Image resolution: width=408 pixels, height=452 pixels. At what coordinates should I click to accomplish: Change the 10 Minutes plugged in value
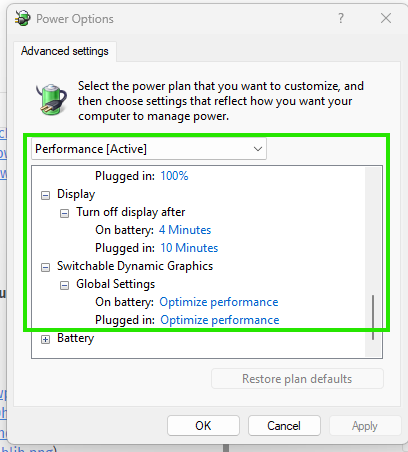(189, 248)
